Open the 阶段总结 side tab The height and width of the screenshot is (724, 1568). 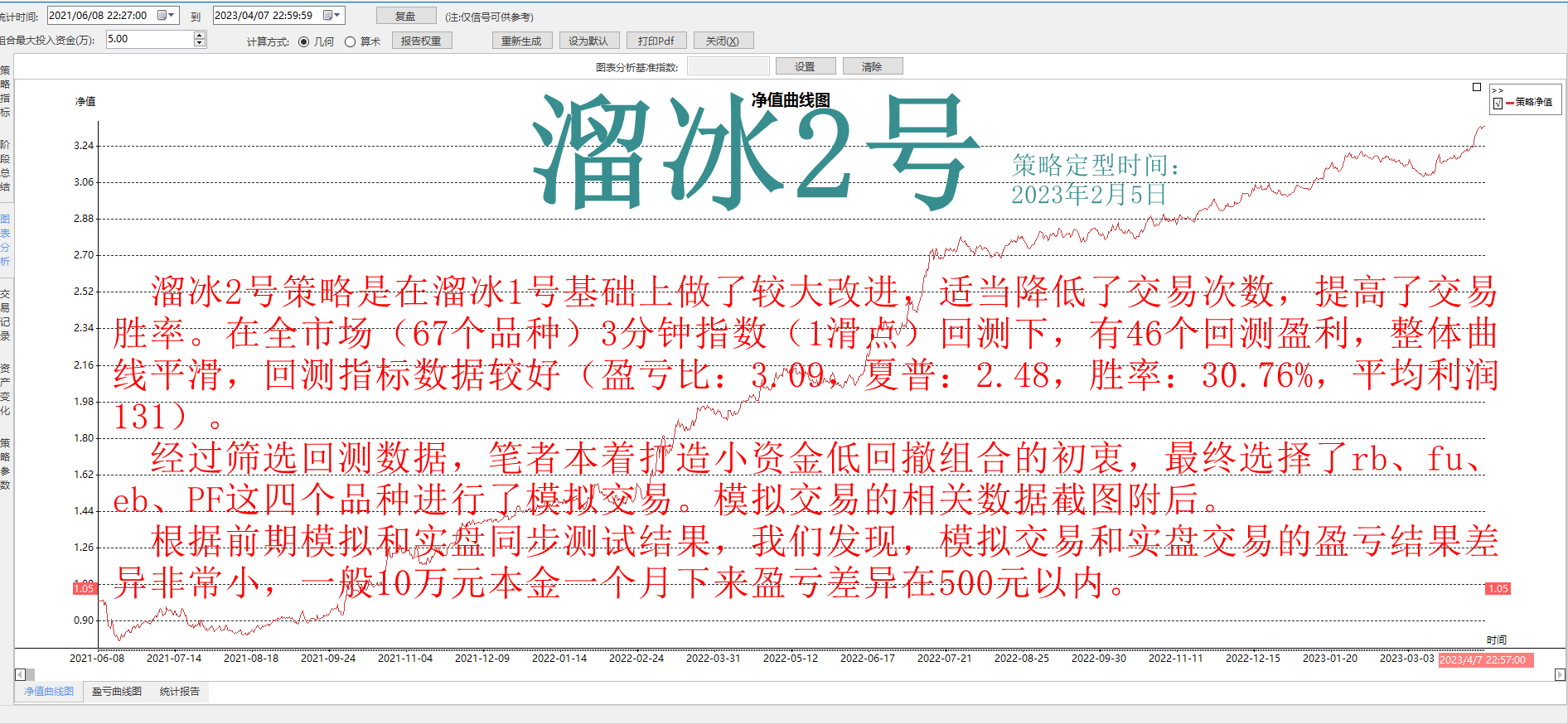coord(6,166)
